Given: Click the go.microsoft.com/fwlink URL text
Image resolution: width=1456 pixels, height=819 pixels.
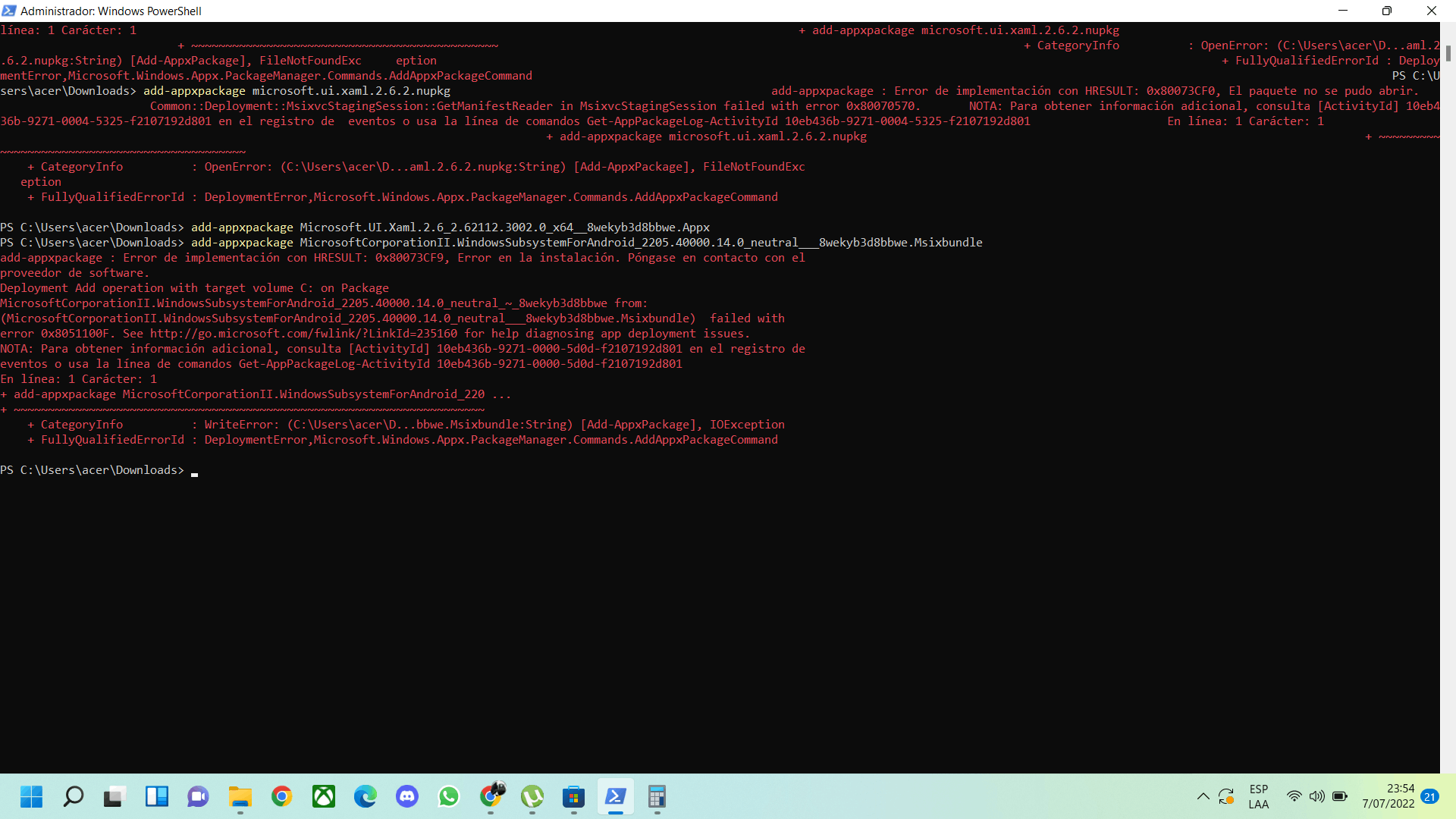Looking at the screenshot, I should [304, 334].
